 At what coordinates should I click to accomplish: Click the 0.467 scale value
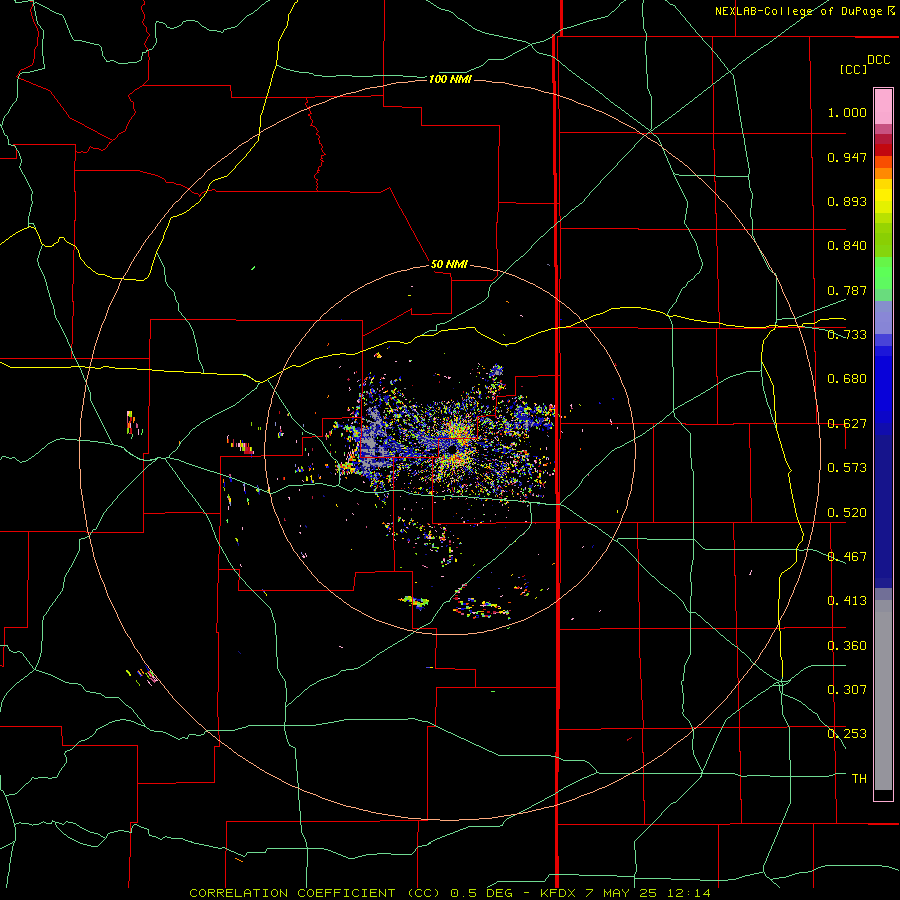tap(847, 557)
